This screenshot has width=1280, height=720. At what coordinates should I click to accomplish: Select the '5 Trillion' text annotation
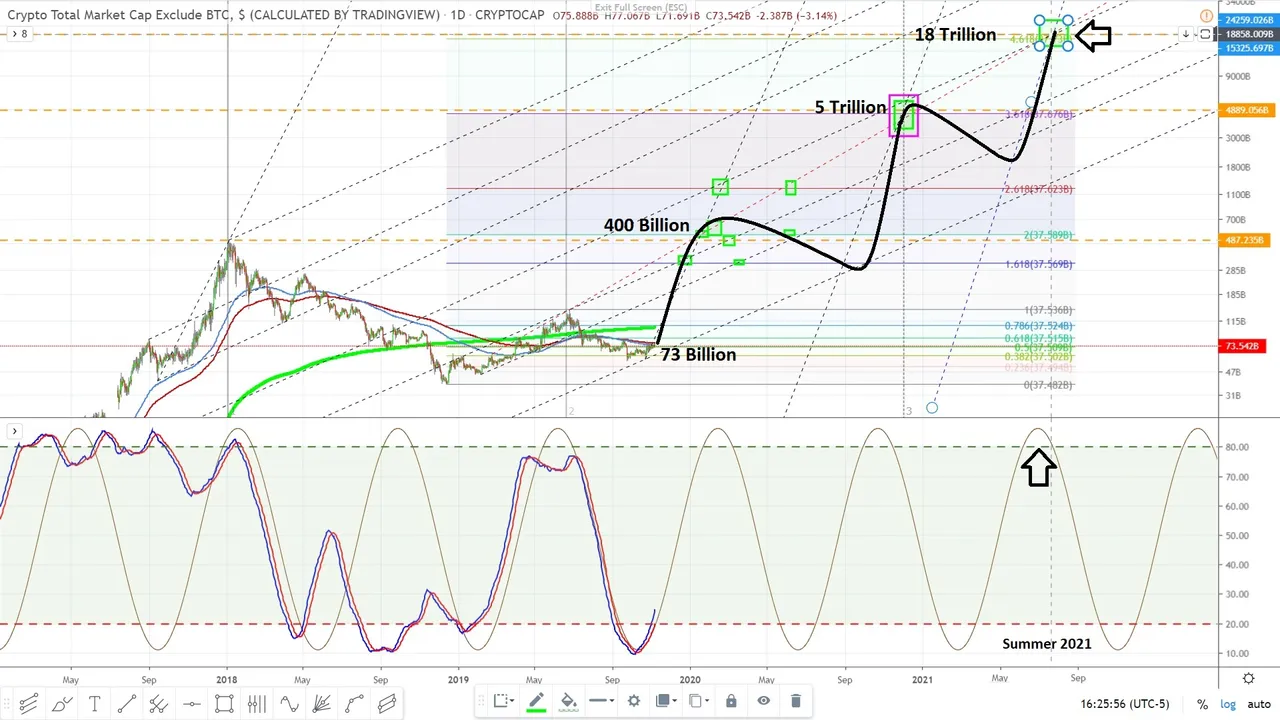point(851,107)
